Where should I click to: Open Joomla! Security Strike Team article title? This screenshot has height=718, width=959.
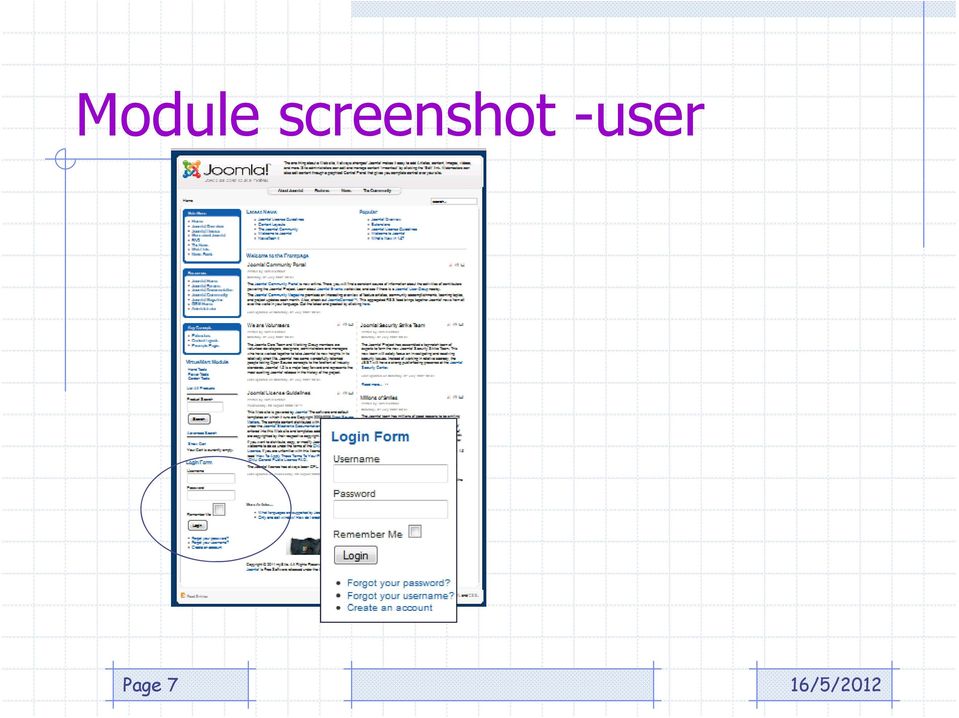point(393,325)
